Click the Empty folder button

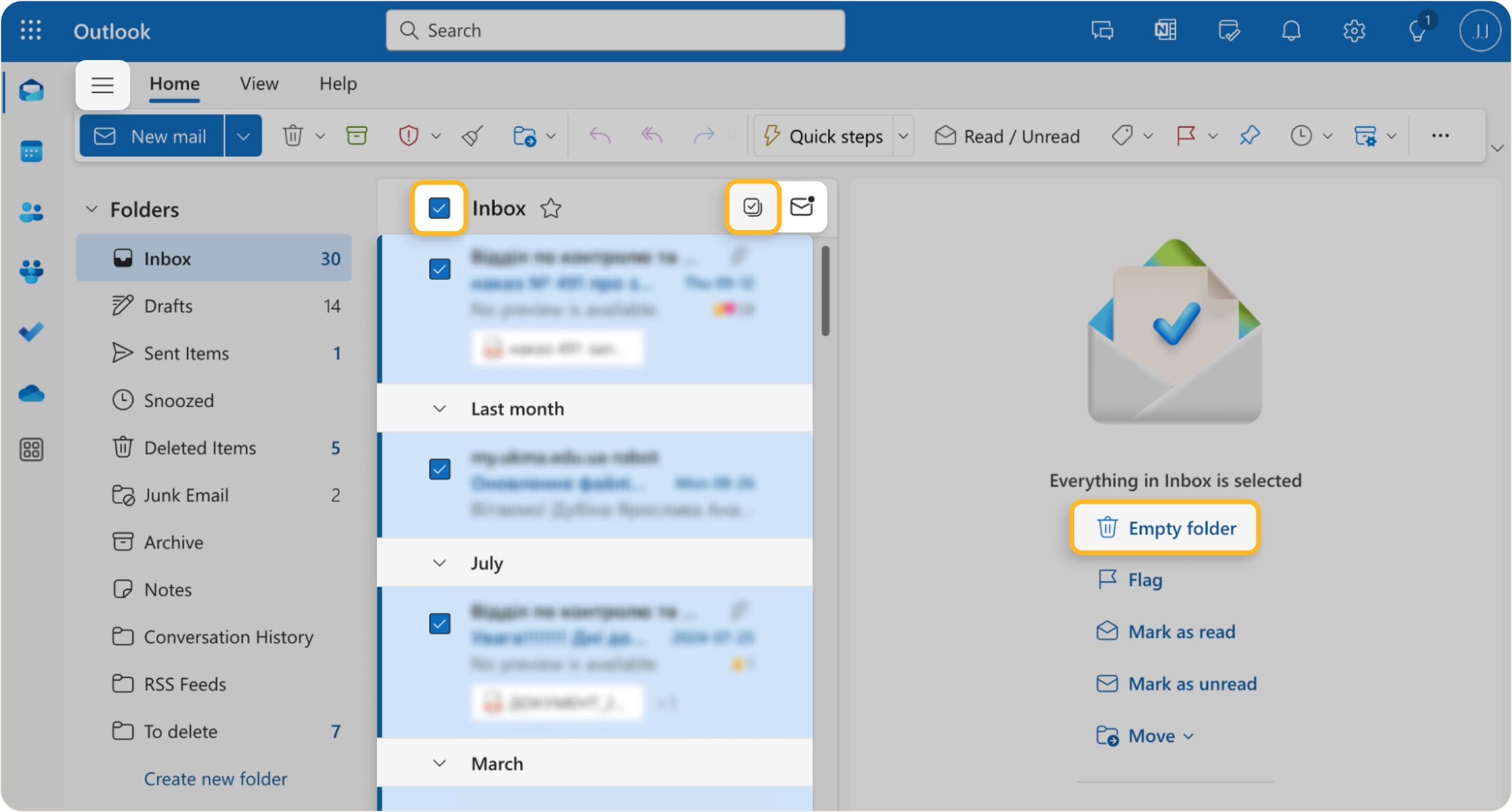1165,527
